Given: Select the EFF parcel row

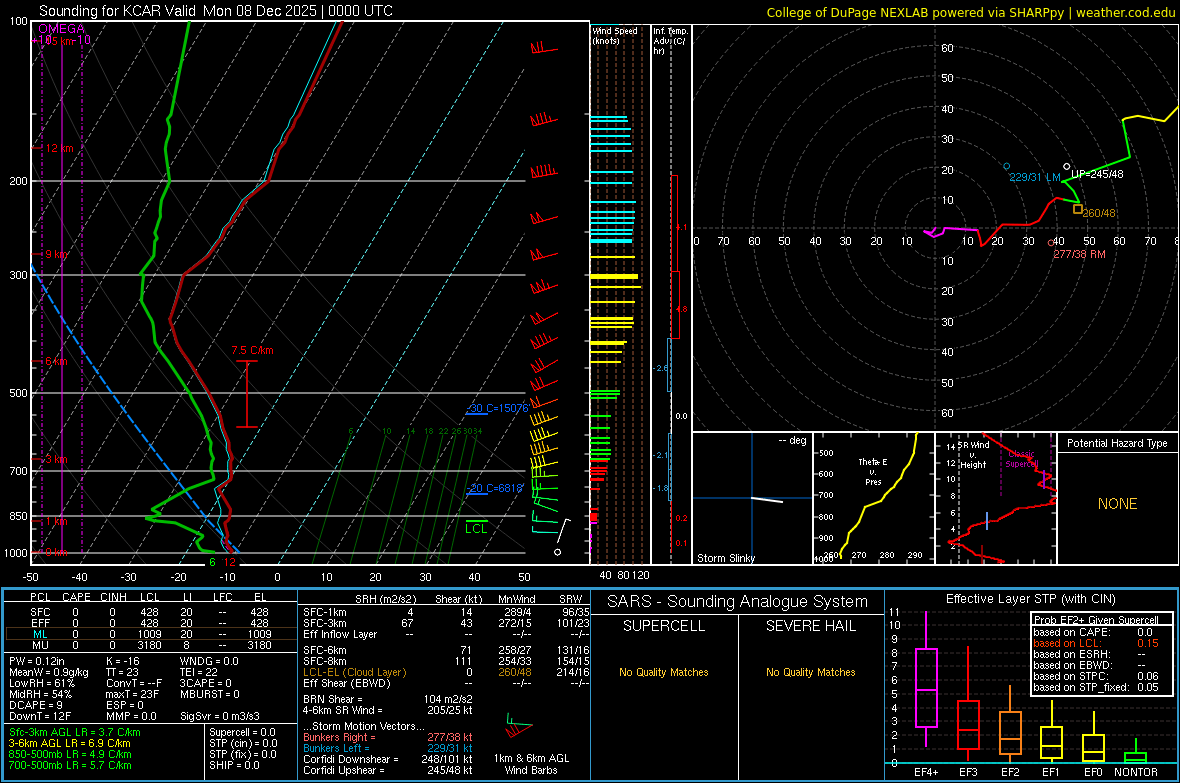Looking at the screenshot, I should point(151,623).
